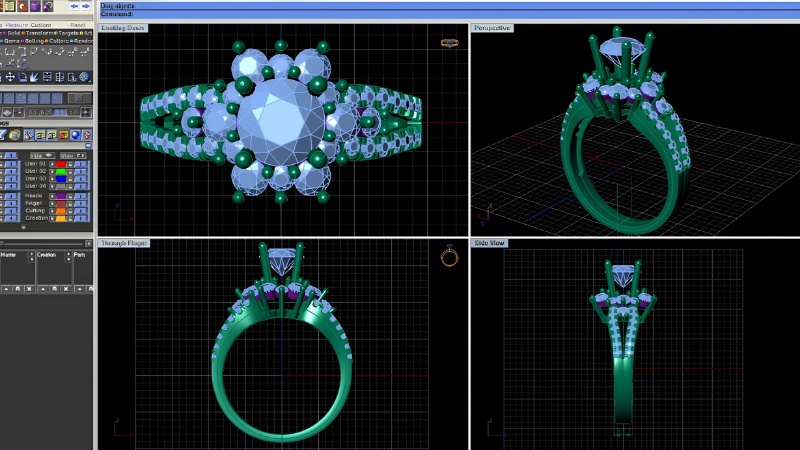Viewport: 800px width, 450px height.
Task: Click the small square button right of slider
Action: pyautogui.click(x=89, y=243)
